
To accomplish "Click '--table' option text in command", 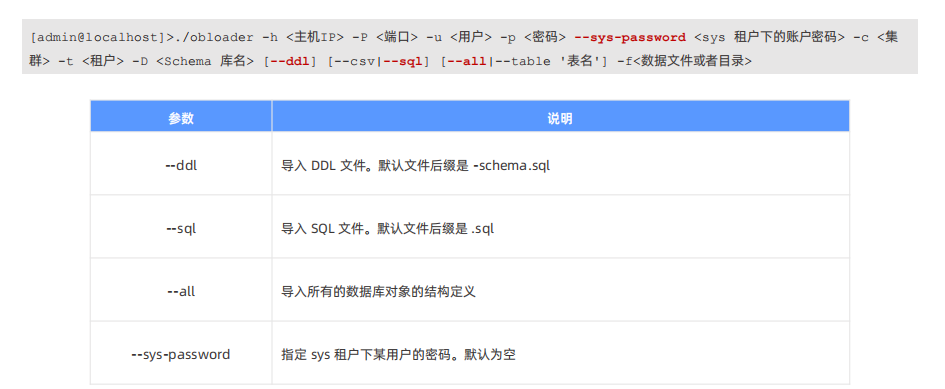I will click(x=522, y=62).
